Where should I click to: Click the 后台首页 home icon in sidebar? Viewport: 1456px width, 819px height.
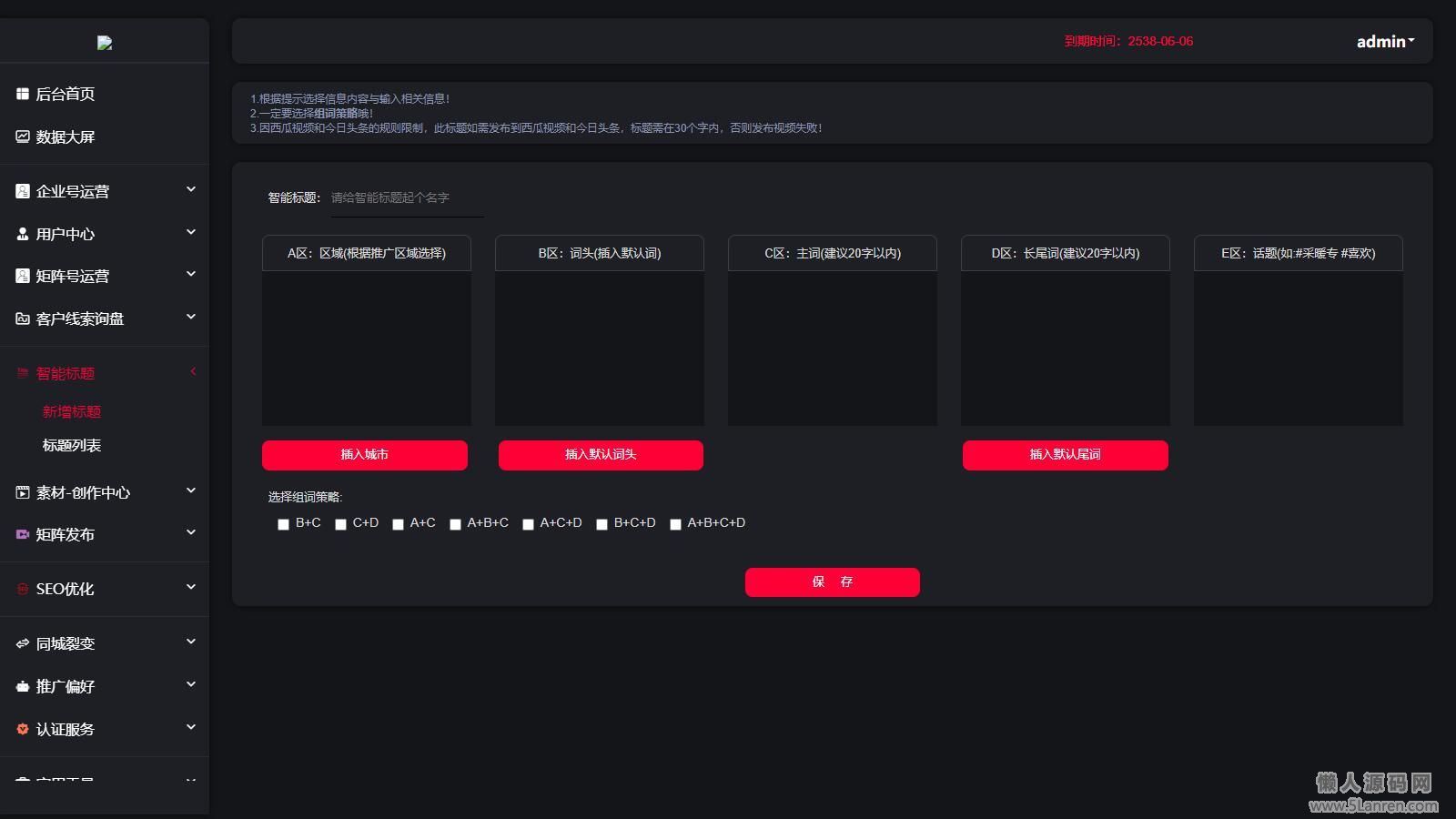coord(23,94)
